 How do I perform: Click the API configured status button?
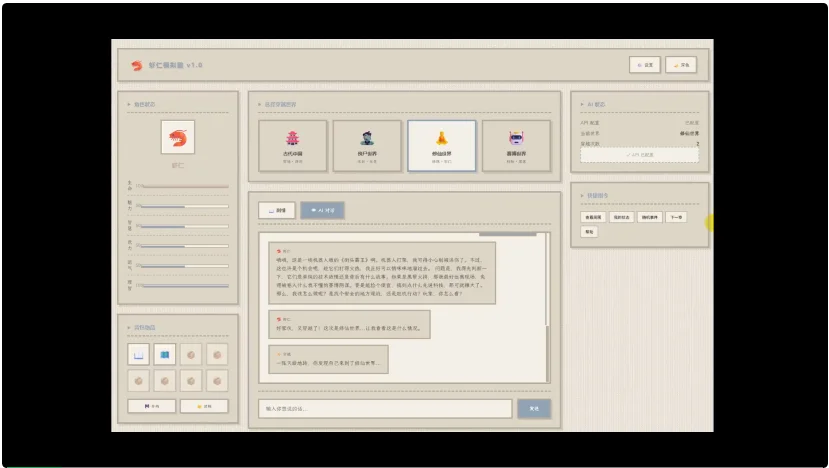coord(639,155)
